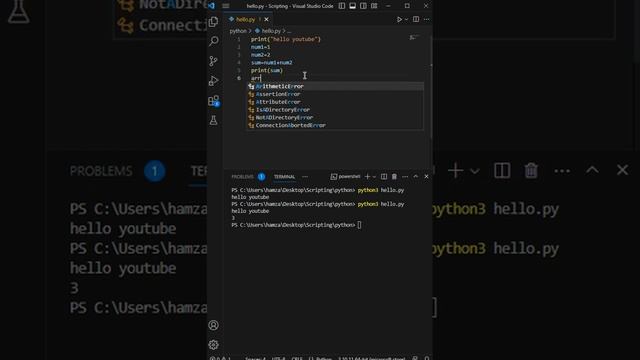
Task: Select ArithmeticError suggestion
Action: pos(336,86)
